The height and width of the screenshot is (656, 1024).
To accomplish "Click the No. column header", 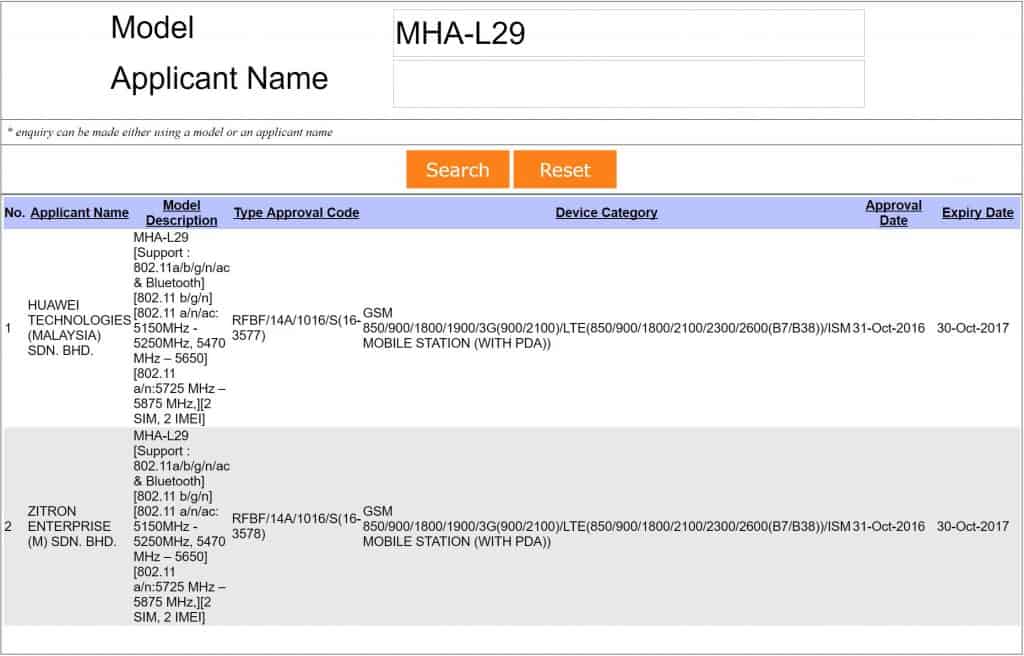I will pos(15,213).
